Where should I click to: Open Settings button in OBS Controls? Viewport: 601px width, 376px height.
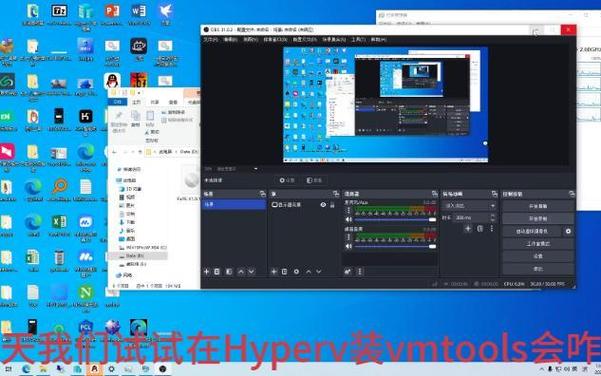[538, 256]
